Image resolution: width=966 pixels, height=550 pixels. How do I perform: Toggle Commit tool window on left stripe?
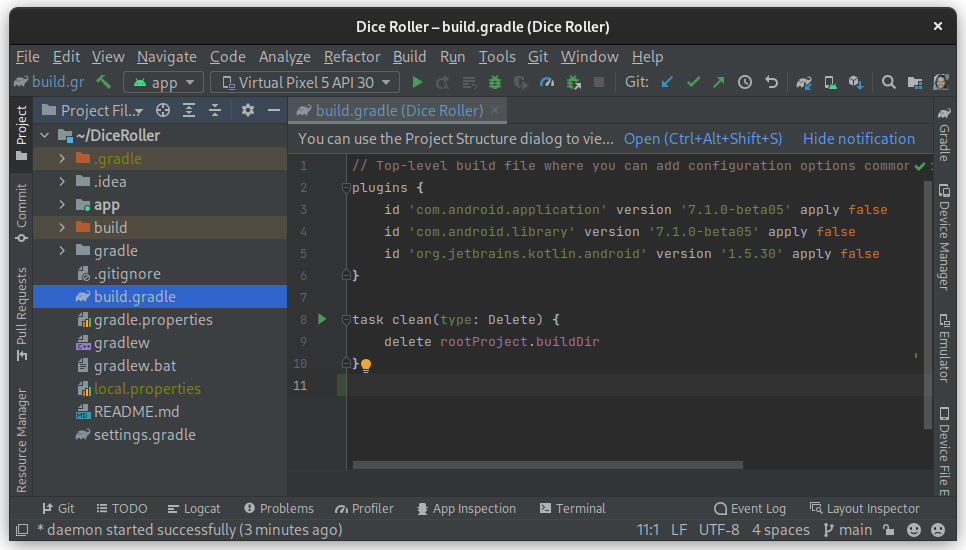[22, 213]
